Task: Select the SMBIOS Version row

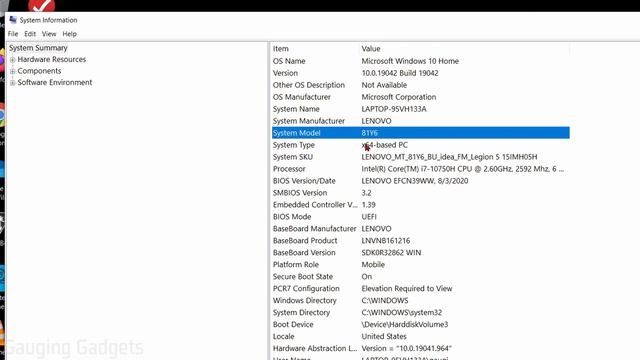Action: (420, 193)
